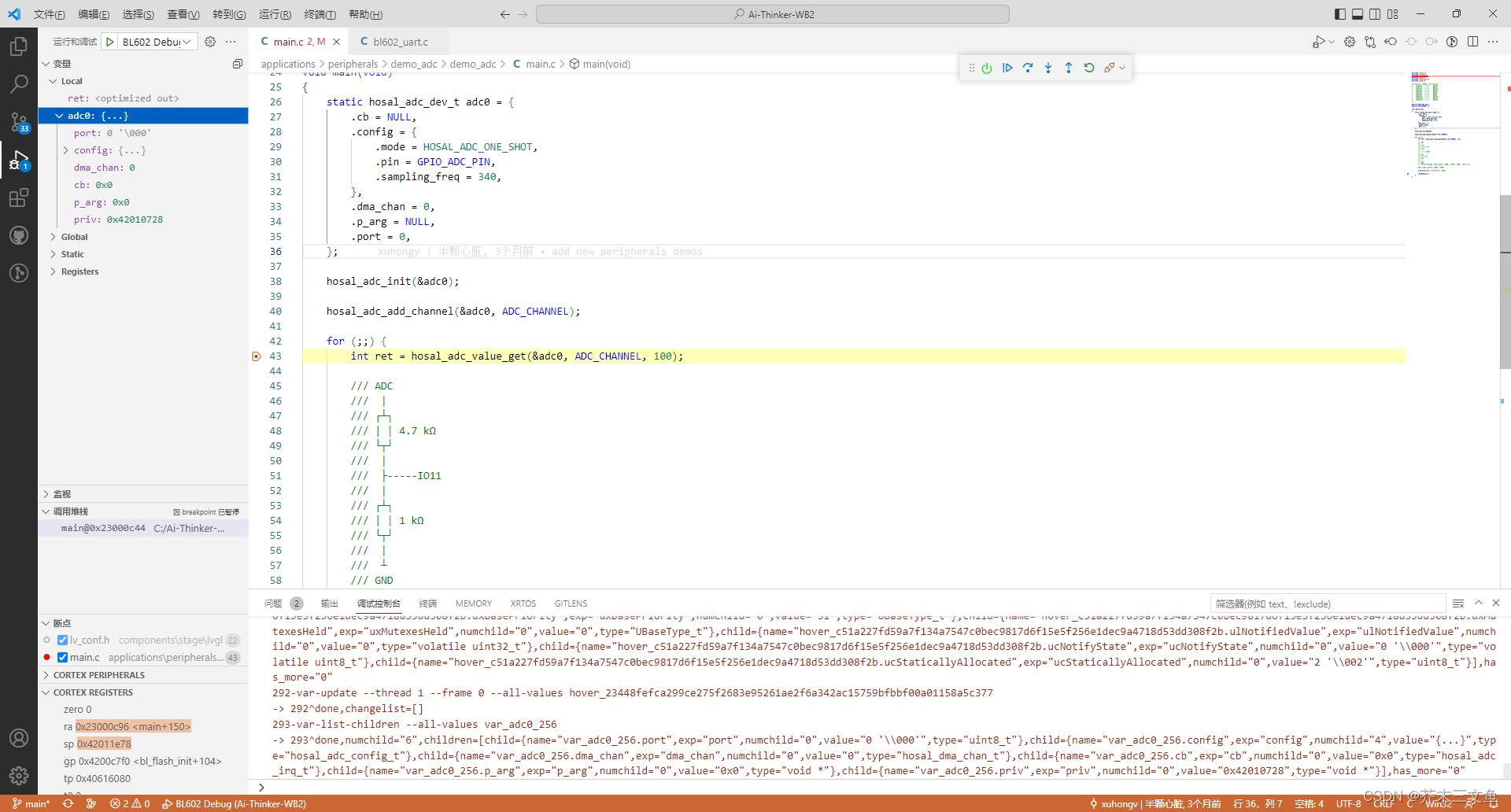Click errors and warnings count in status bar

tap(130, 803)
